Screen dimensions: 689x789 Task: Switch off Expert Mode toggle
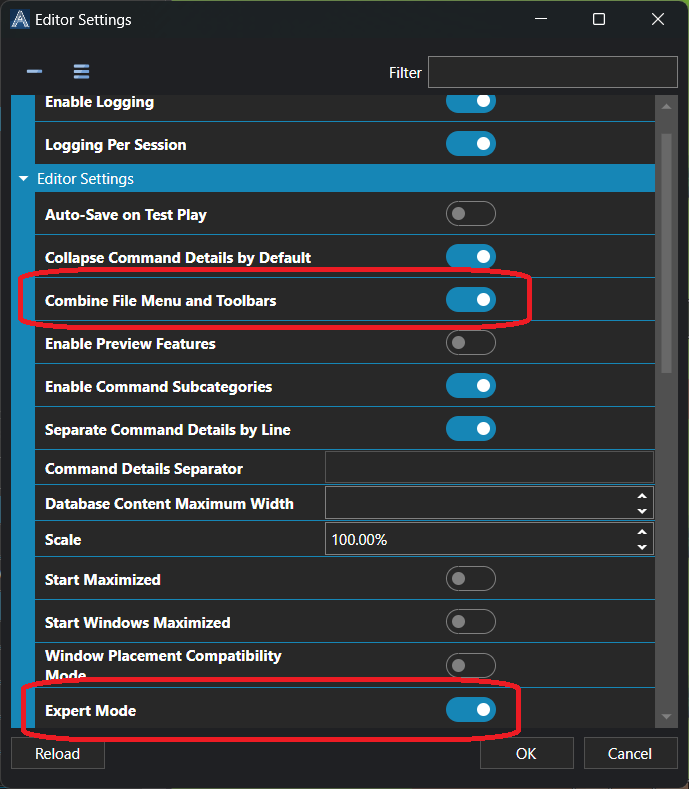tap(470, 710)
